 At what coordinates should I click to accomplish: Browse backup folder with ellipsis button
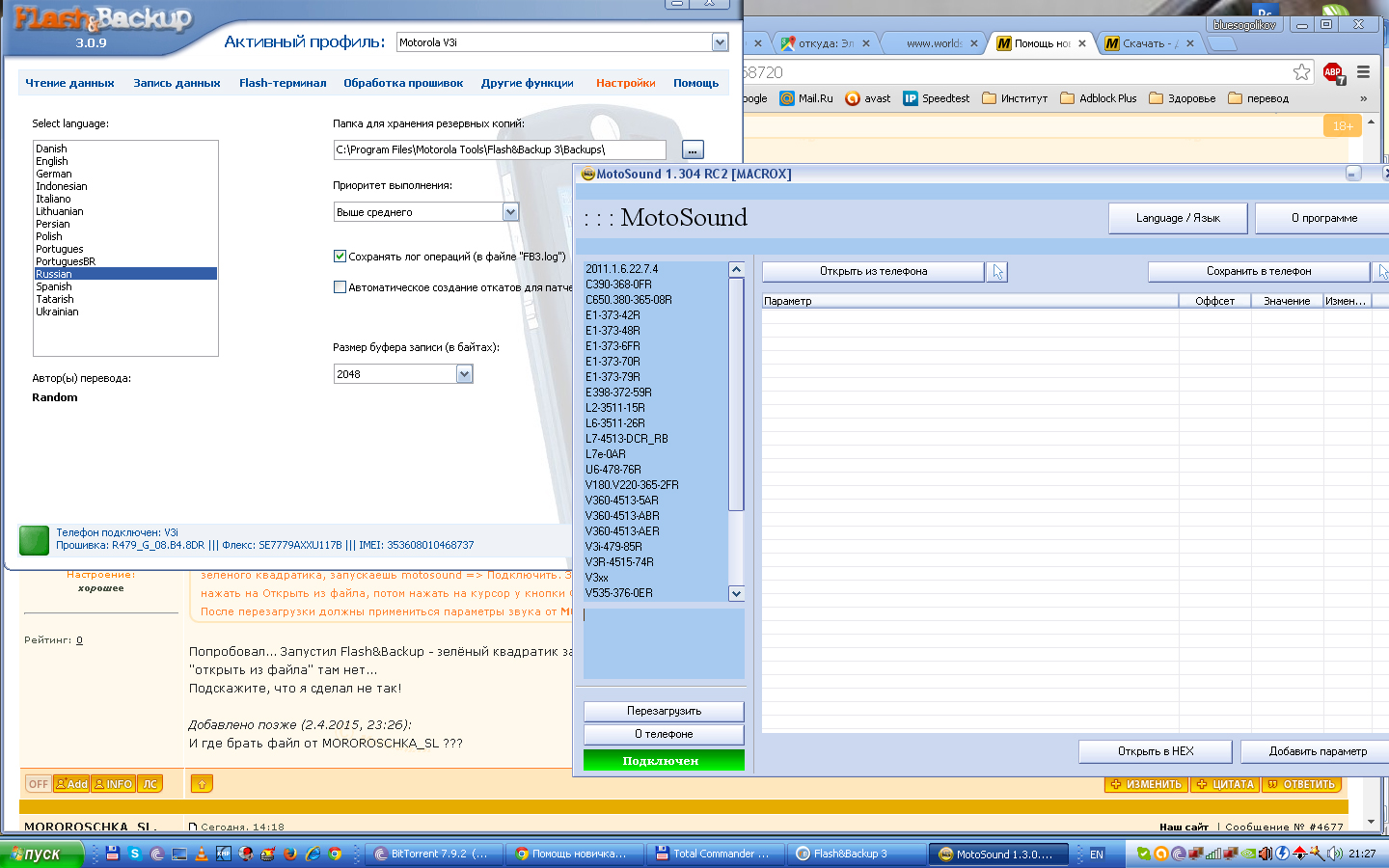693,150
